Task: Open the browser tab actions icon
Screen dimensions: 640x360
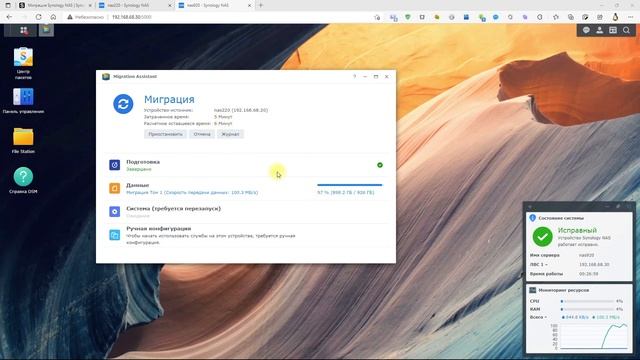Action: click(8, 5)
